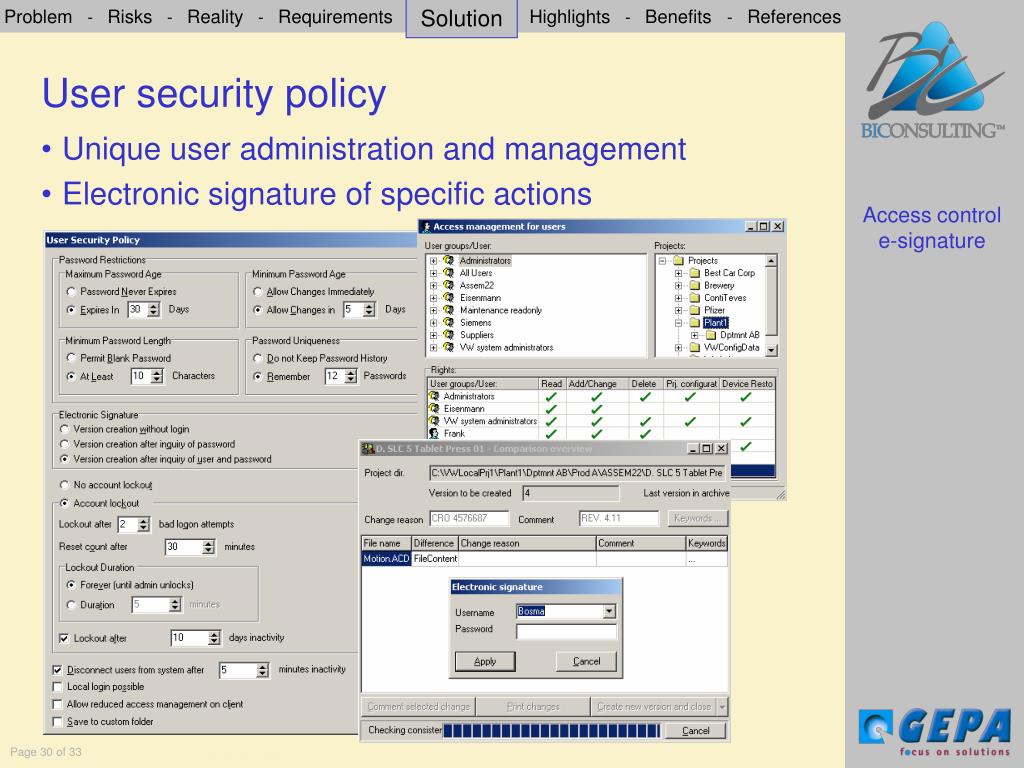Switch to the Benefits section tab

click(x=678, y=16)
